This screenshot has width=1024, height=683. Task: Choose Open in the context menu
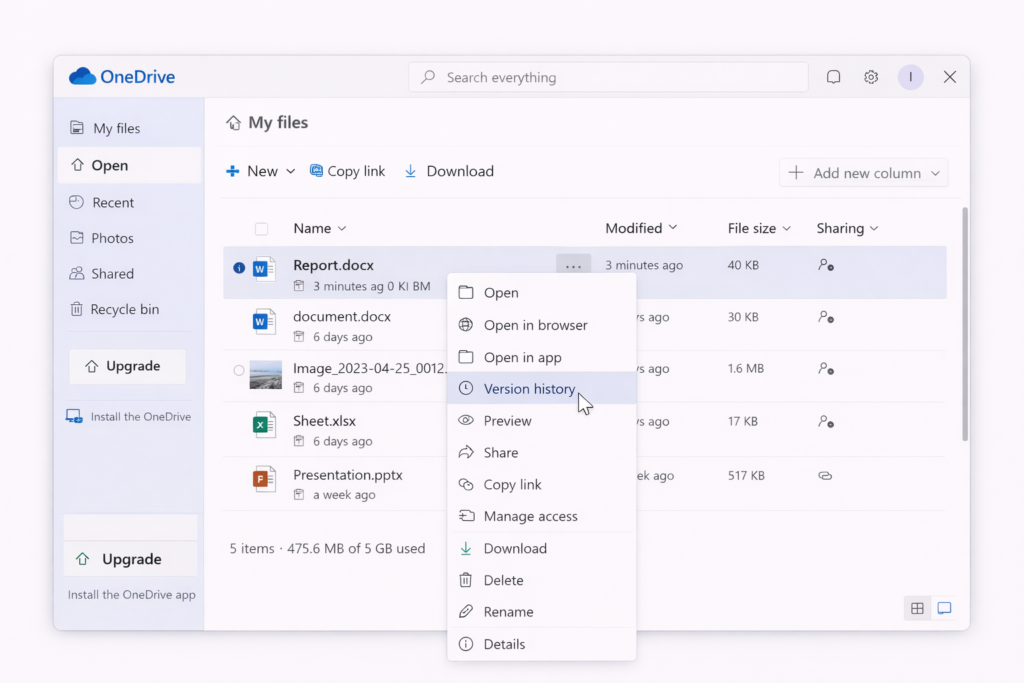[541, 293]
